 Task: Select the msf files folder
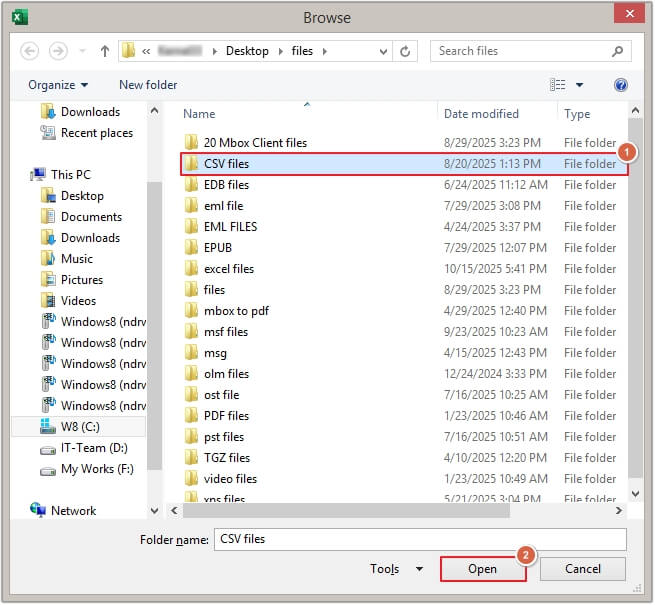404,332
